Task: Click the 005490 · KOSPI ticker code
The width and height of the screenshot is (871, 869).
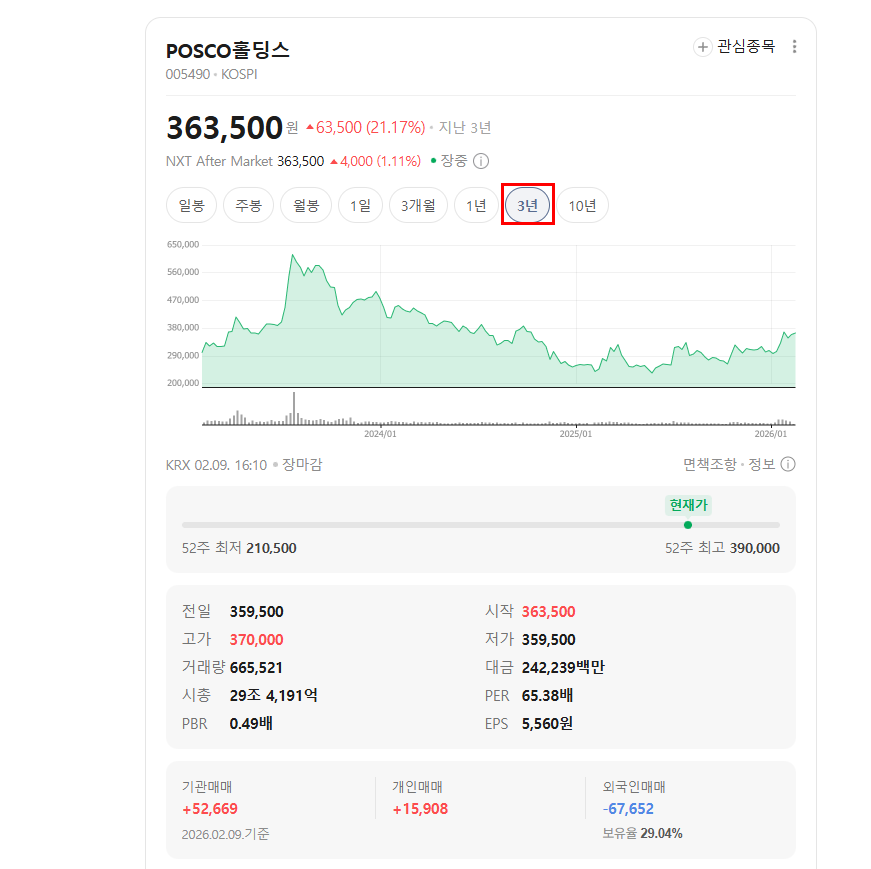Action: [x=212, y=74]
